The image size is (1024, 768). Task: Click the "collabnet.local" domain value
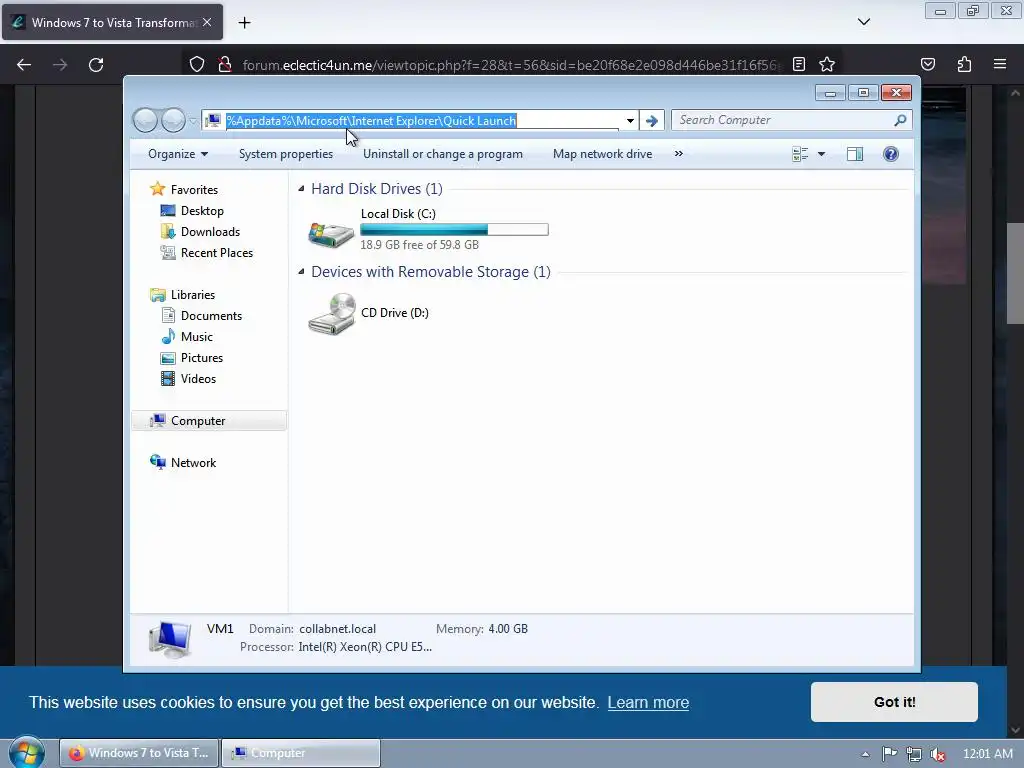point(338,629)
